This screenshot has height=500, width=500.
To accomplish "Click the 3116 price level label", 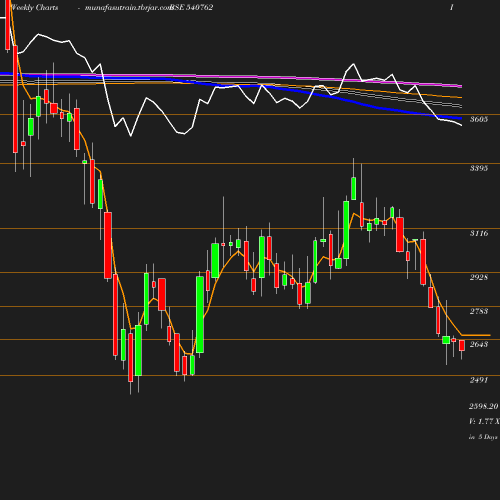I will point(479,233).
